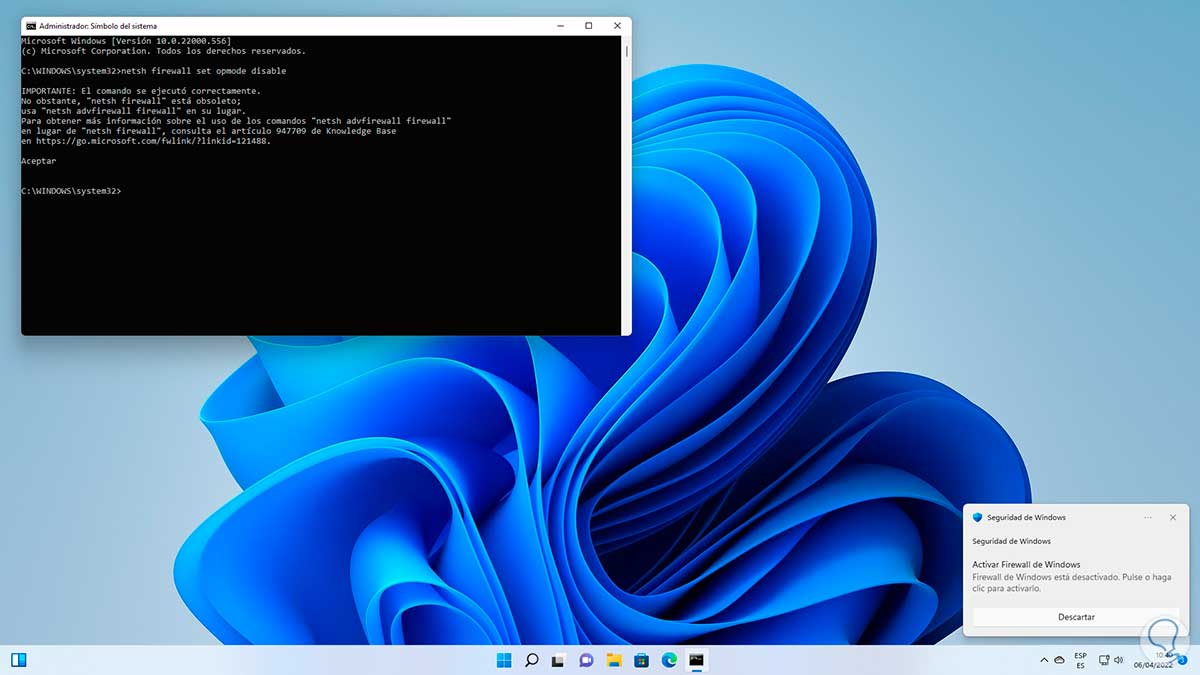Image resolution: width=1200 pixels, height=675 pixels.
Task: Switch keyboard layout via the ESP indicator
Action: [1080, 660]
